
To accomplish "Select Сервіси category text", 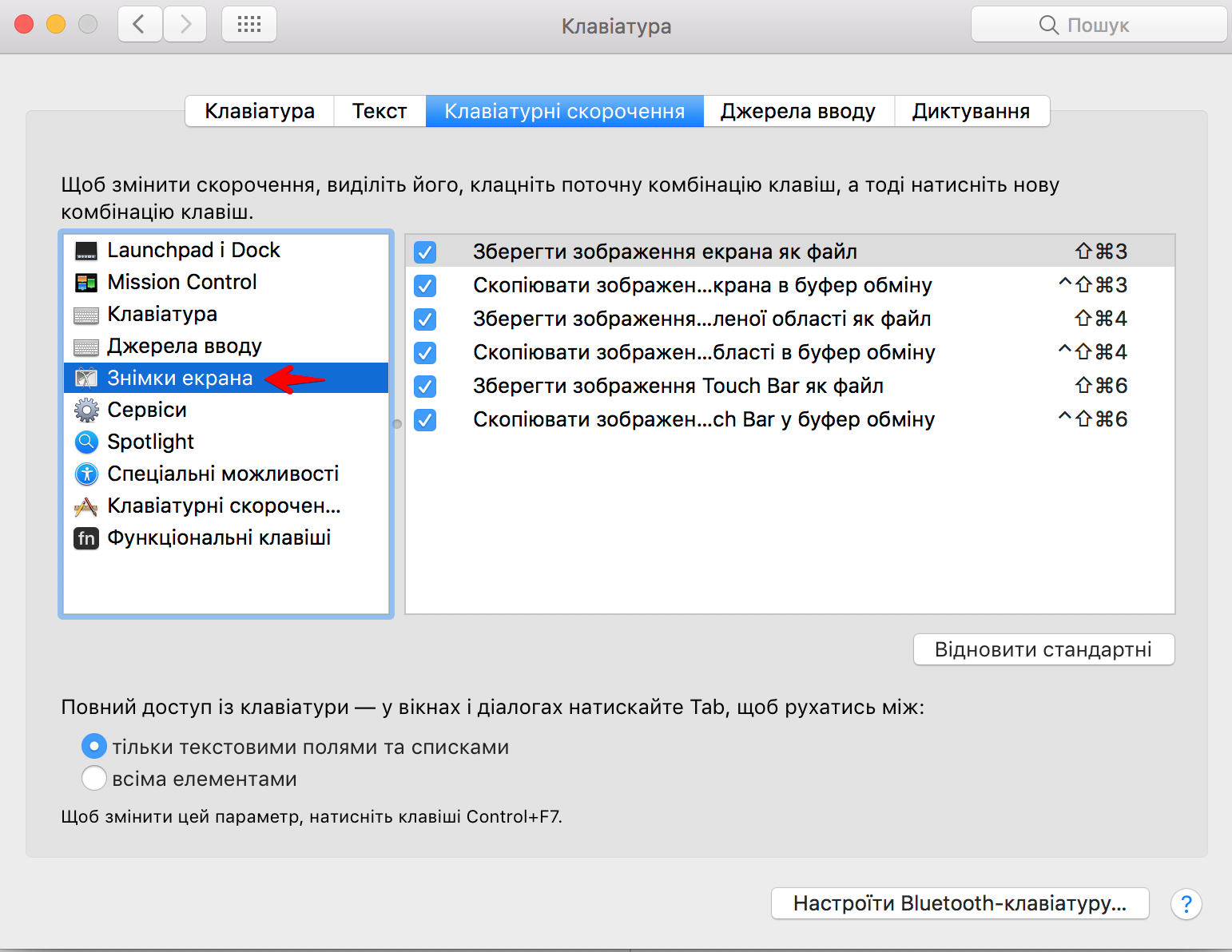I will pos(147,410).
